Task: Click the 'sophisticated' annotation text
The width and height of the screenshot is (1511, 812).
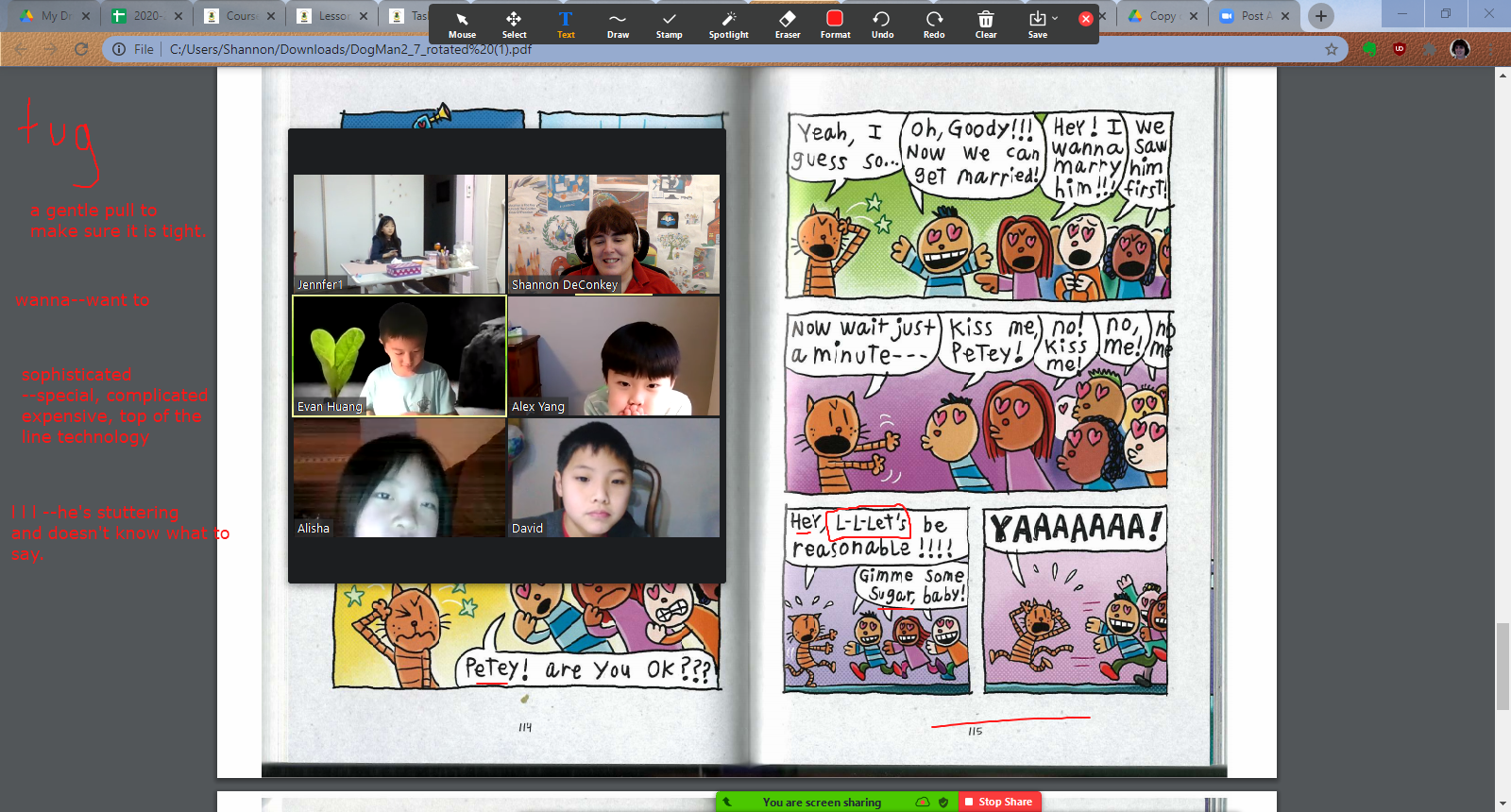Action: point(76,375)
